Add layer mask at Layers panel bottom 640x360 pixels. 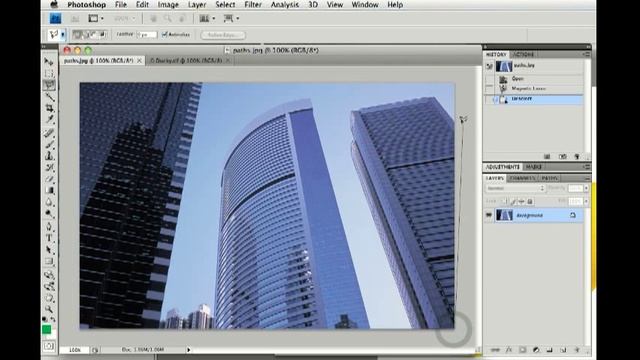click(x=522, y=350)
